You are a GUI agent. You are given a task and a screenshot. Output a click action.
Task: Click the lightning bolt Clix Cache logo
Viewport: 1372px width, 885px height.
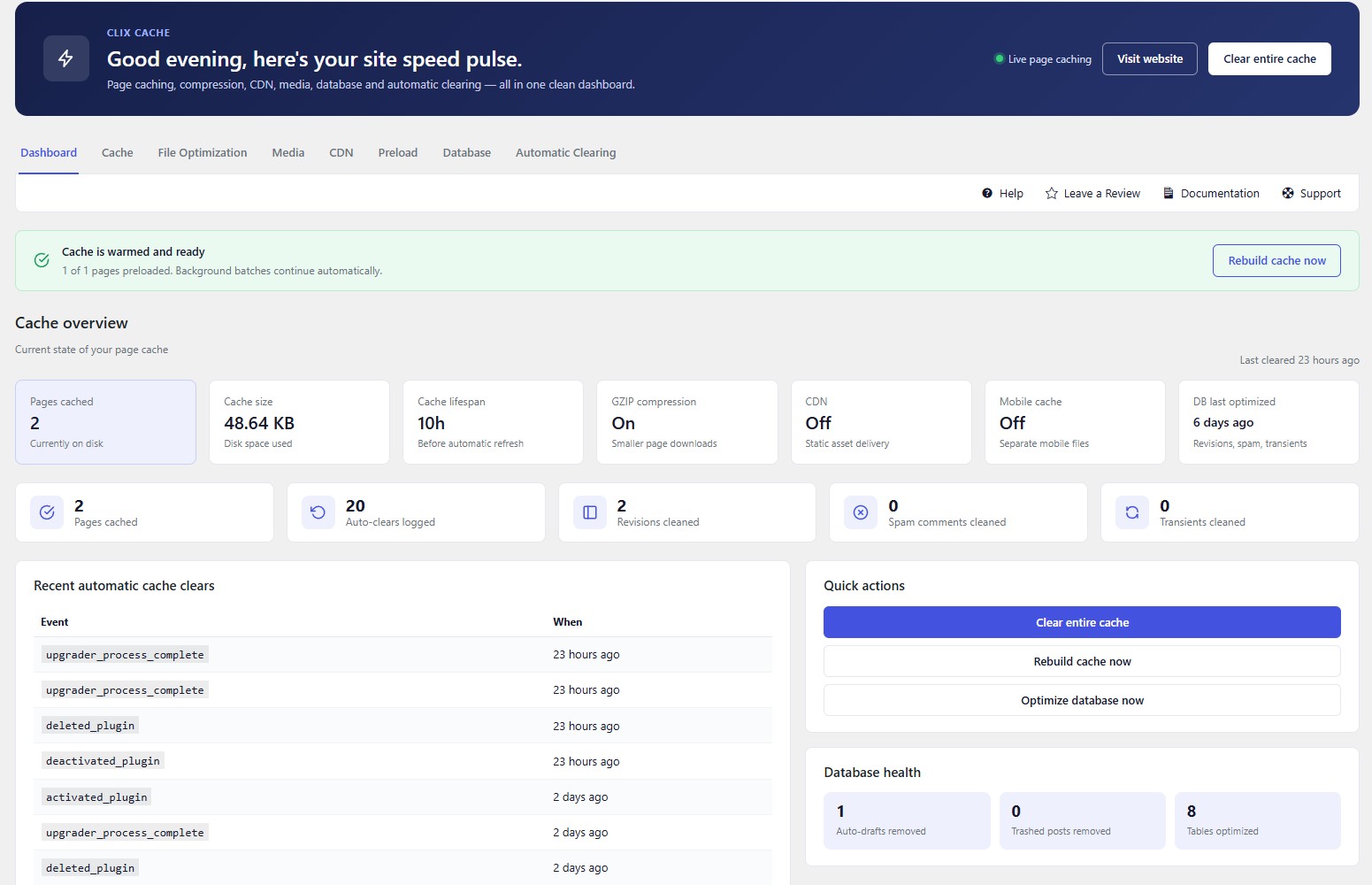click(66, 58)
